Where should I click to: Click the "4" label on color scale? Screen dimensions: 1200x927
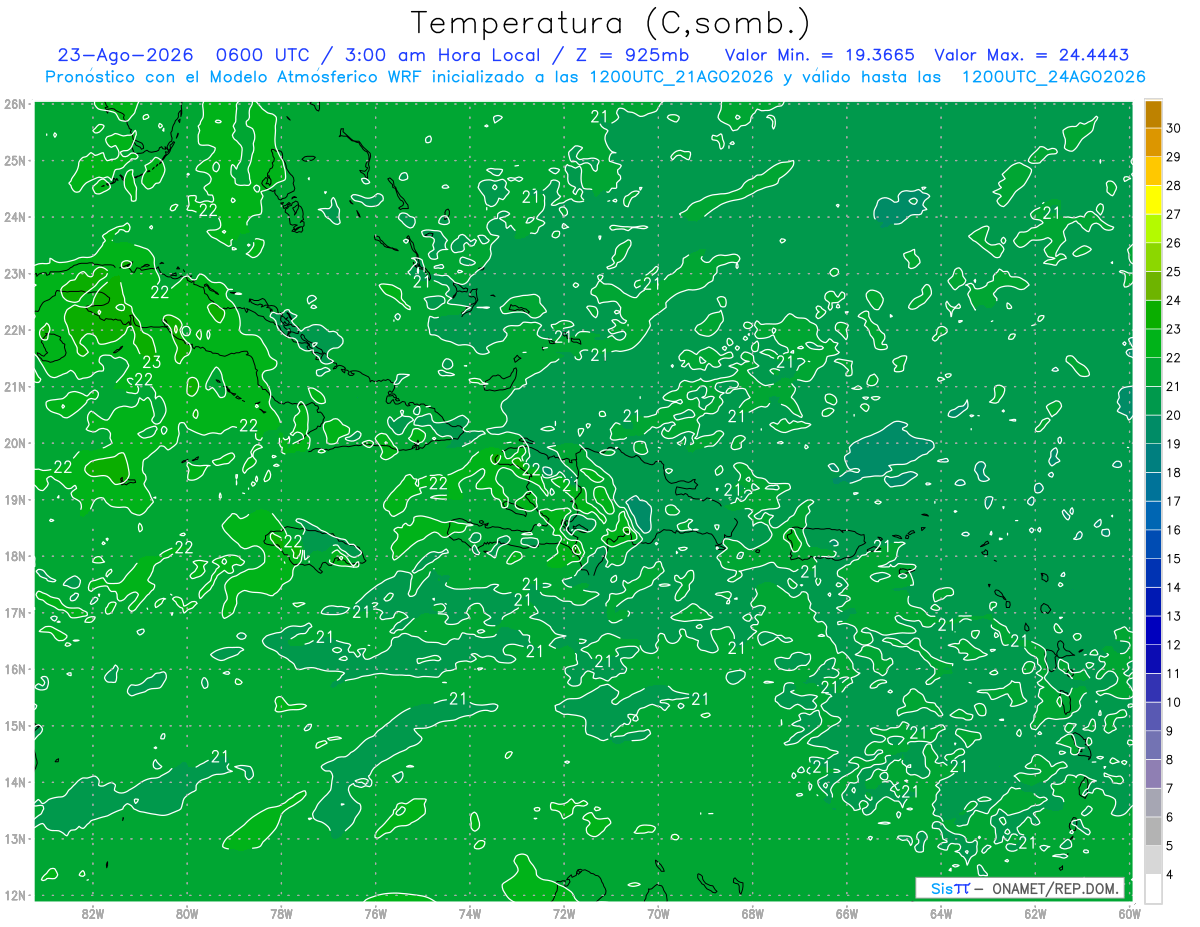tap(1171, 875)
